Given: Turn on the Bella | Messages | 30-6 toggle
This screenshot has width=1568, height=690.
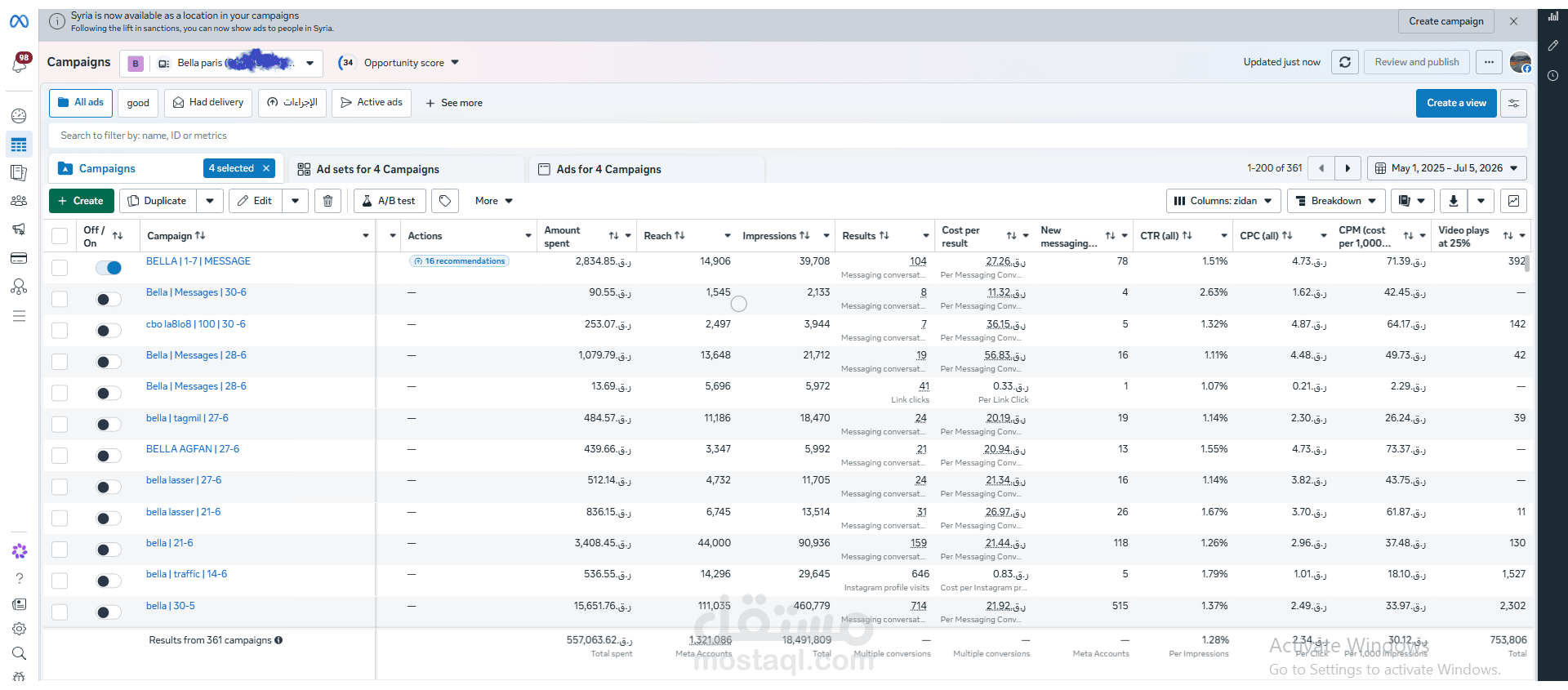Looking at the screenshot, I should coord(109,300).
